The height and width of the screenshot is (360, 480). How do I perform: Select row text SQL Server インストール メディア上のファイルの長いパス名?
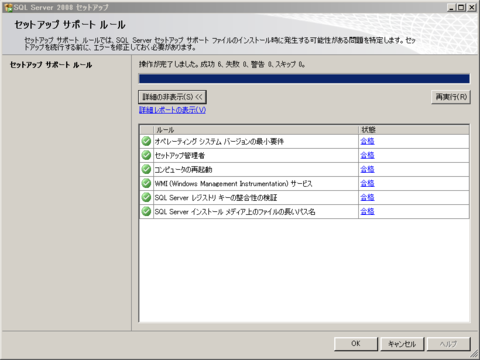tap(235, 211)
